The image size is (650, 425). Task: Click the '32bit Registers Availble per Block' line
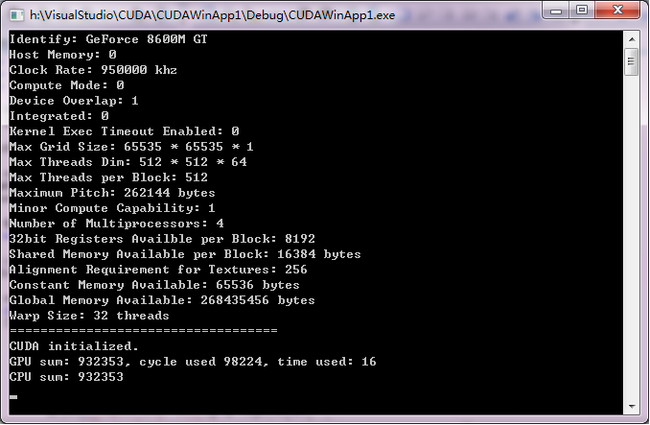(162, 239)
